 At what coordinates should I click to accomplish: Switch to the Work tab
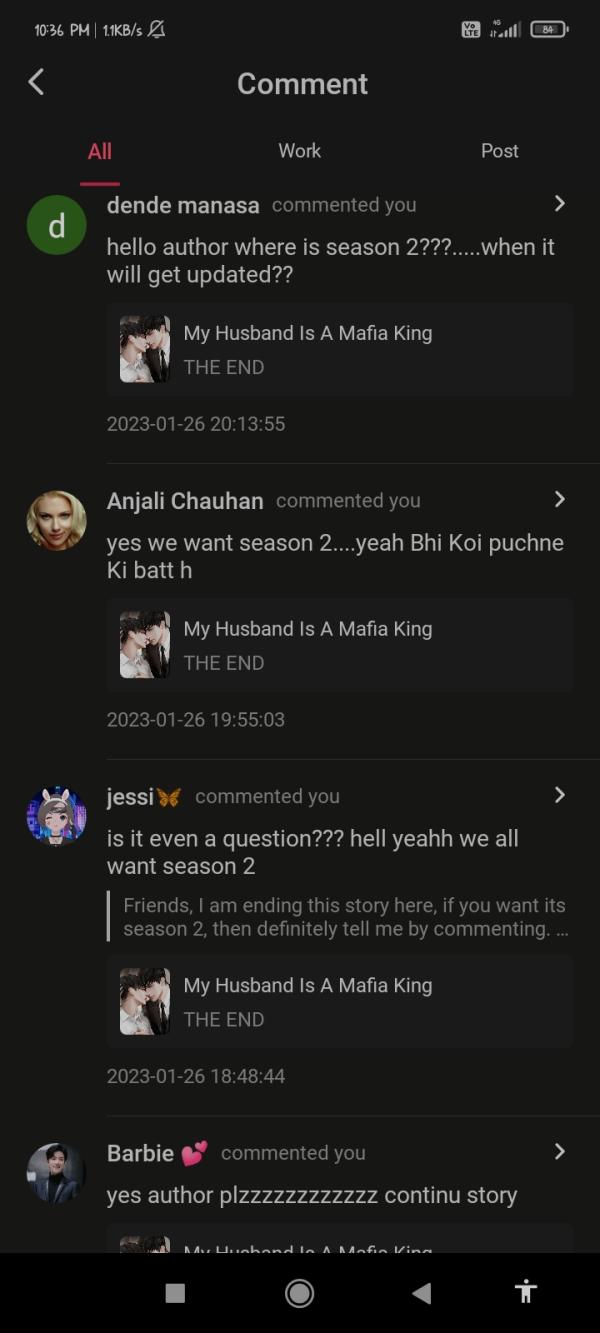299,151
